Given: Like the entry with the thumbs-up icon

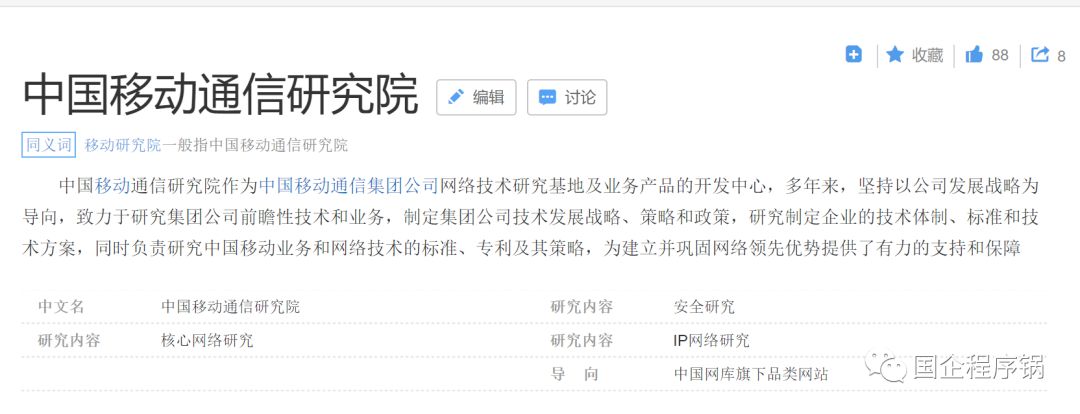Looking at the screenshot, I should pyautogui.click(x=974, y=55).
